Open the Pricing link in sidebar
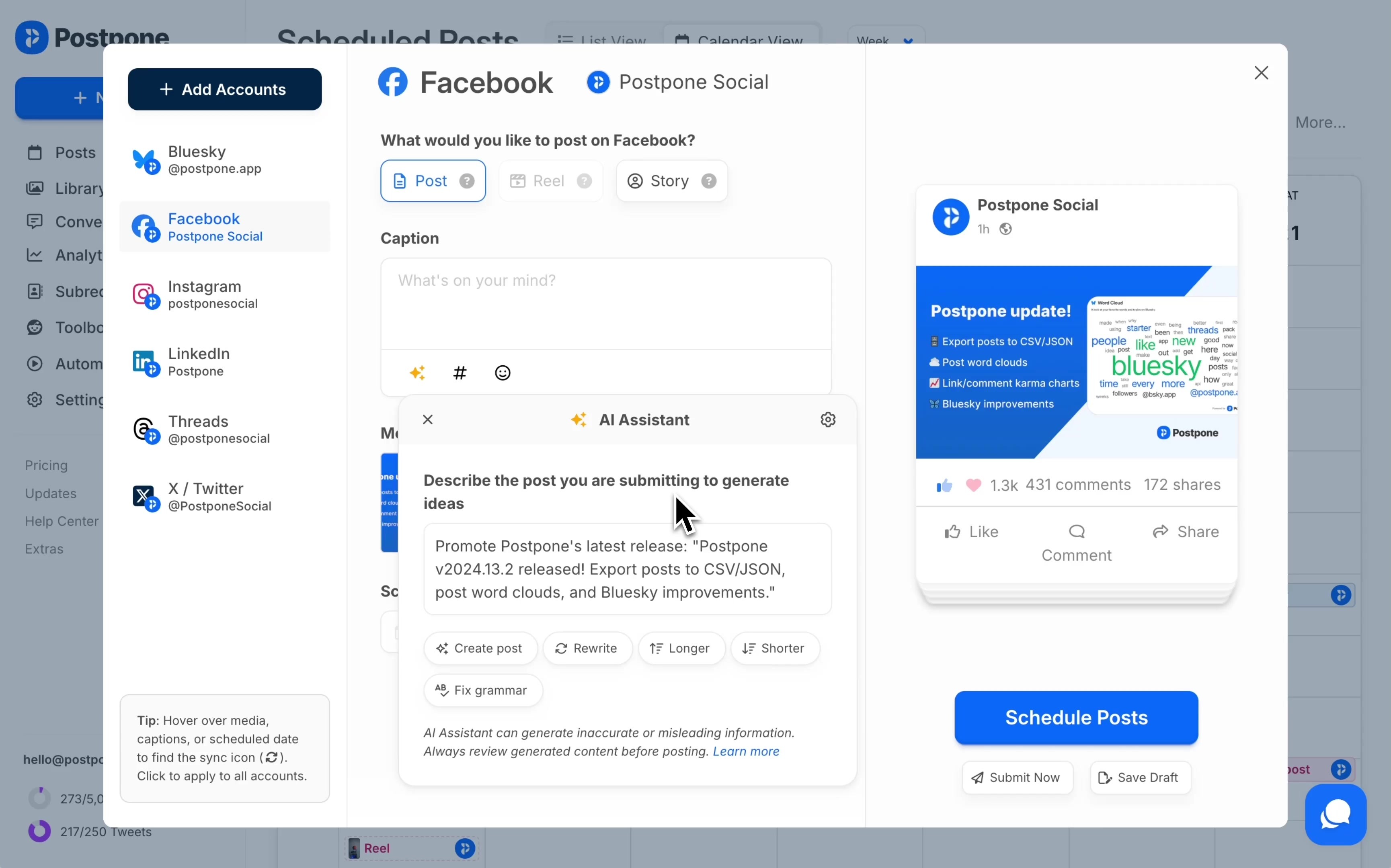1391x868 pixels. coord(46,466)
